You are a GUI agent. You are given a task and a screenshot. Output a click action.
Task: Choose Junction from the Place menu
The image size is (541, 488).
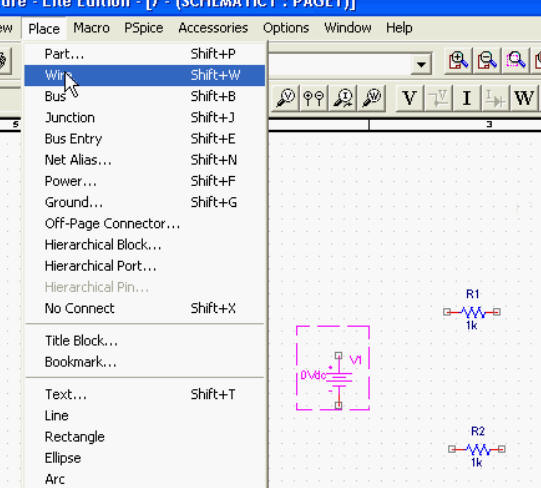coord(145,118)
